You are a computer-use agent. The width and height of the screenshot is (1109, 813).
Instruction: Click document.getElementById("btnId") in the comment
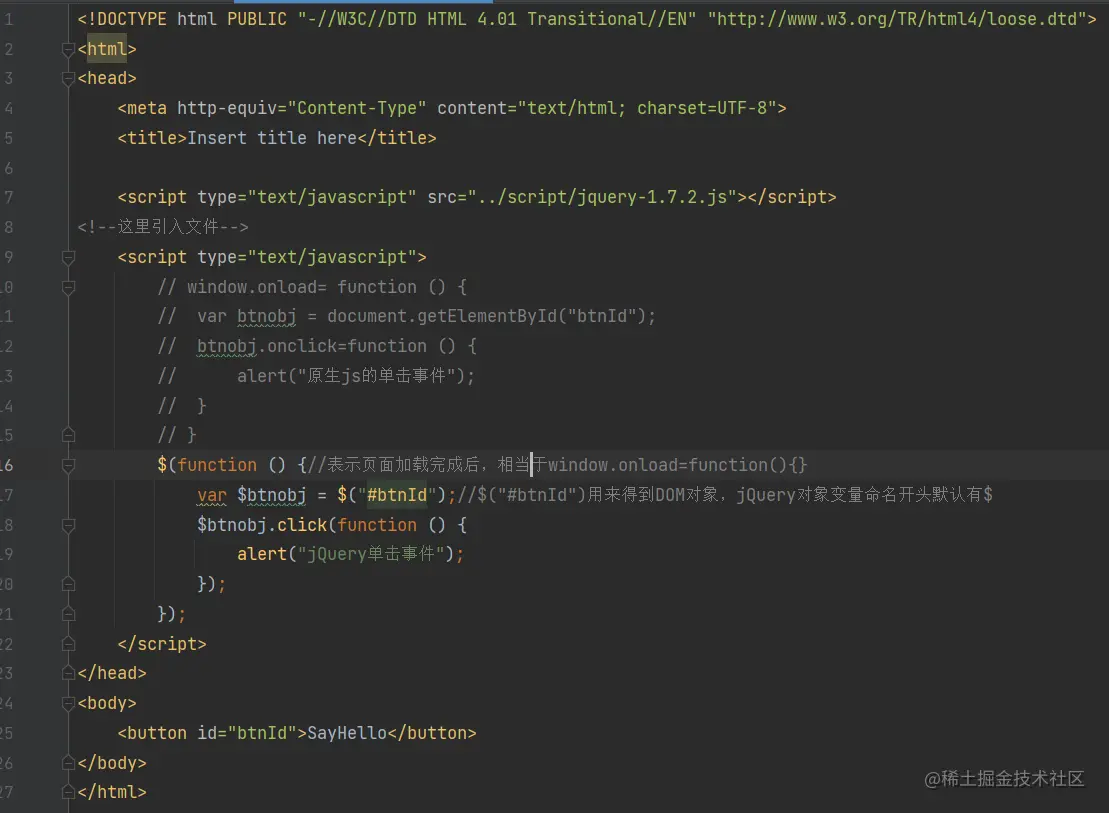(487, 316)
